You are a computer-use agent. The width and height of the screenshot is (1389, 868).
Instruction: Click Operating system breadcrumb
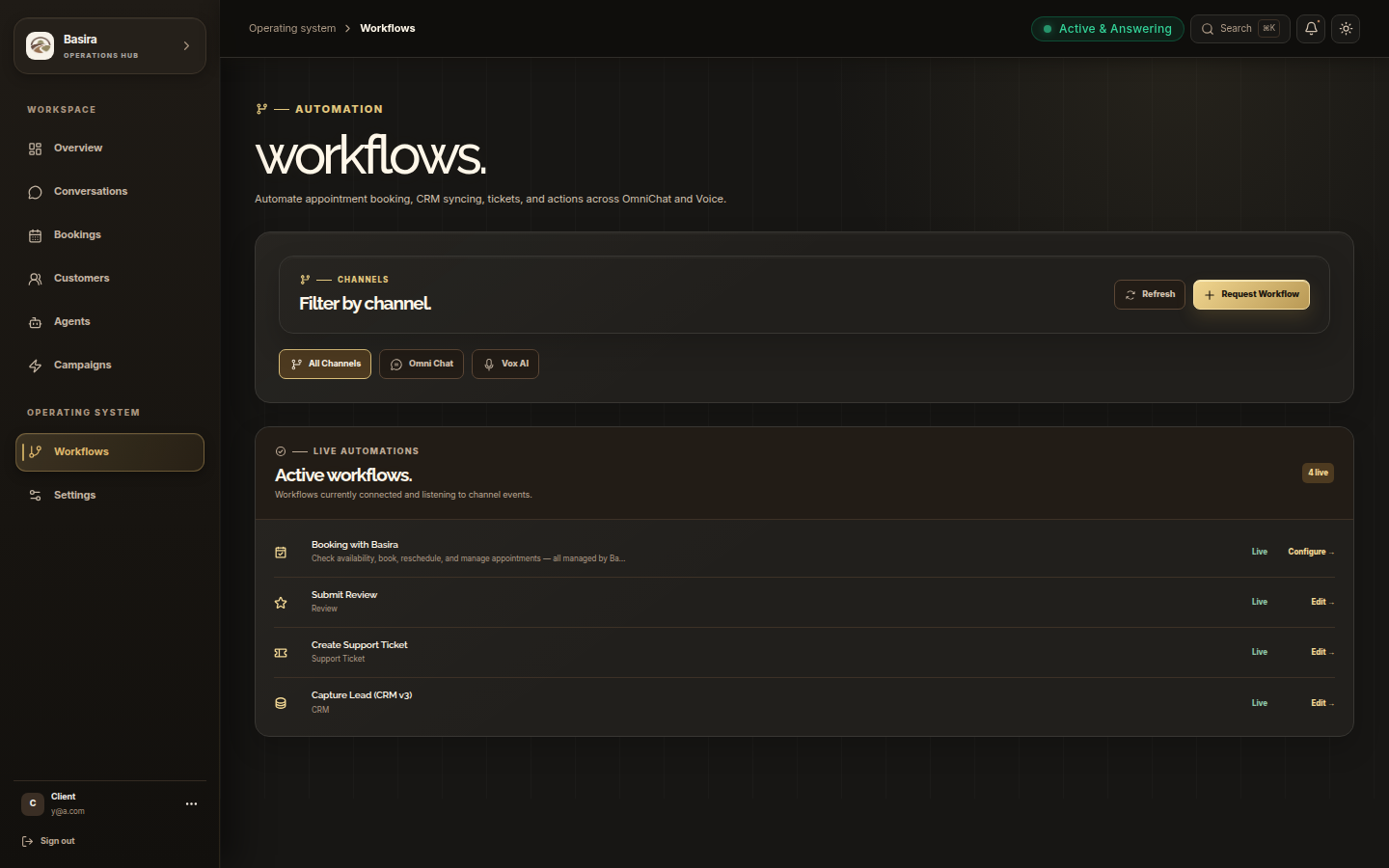pyautogui.click(x=292, y=28)
